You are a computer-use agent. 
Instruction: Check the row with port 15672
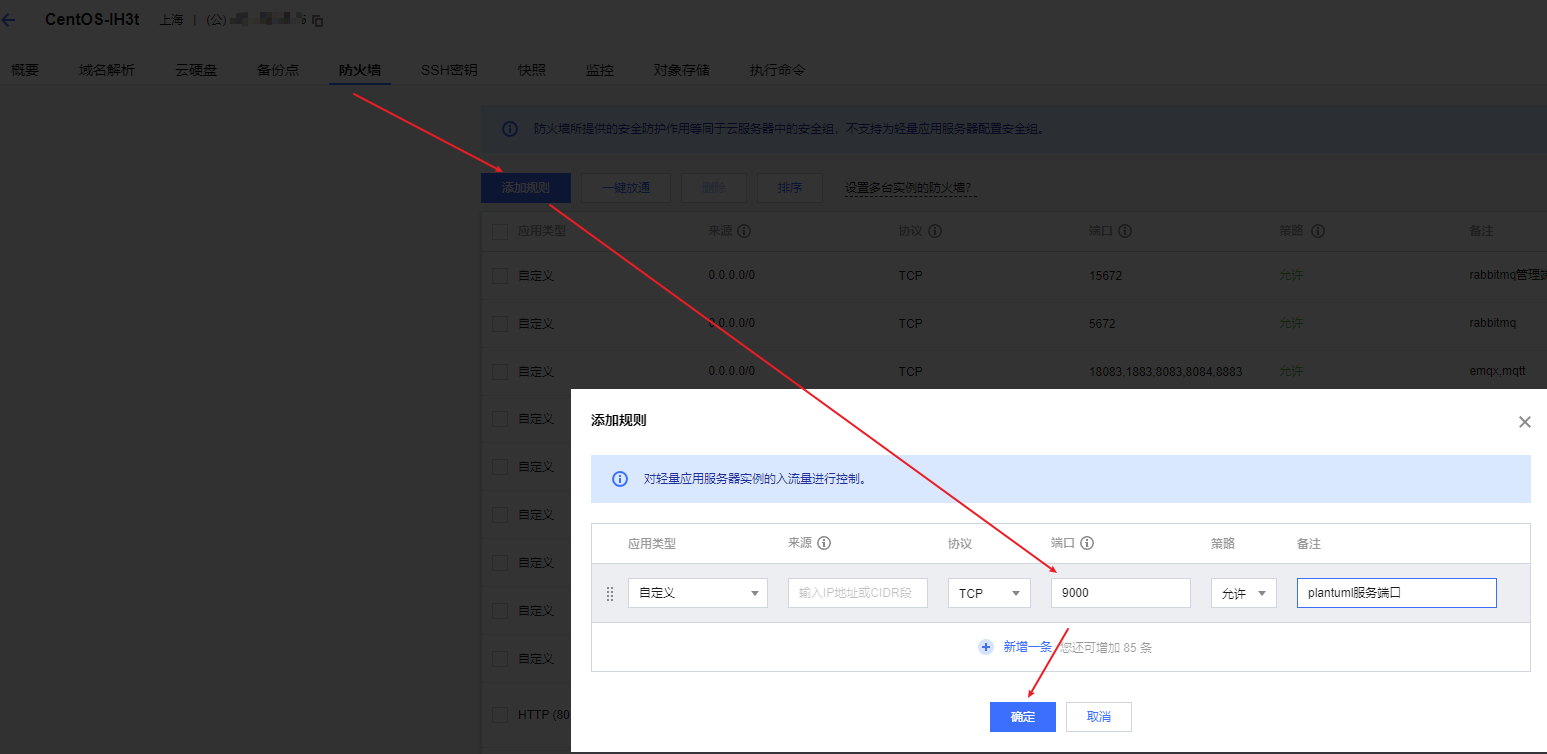pyautogui.click(x=500, y=276)
